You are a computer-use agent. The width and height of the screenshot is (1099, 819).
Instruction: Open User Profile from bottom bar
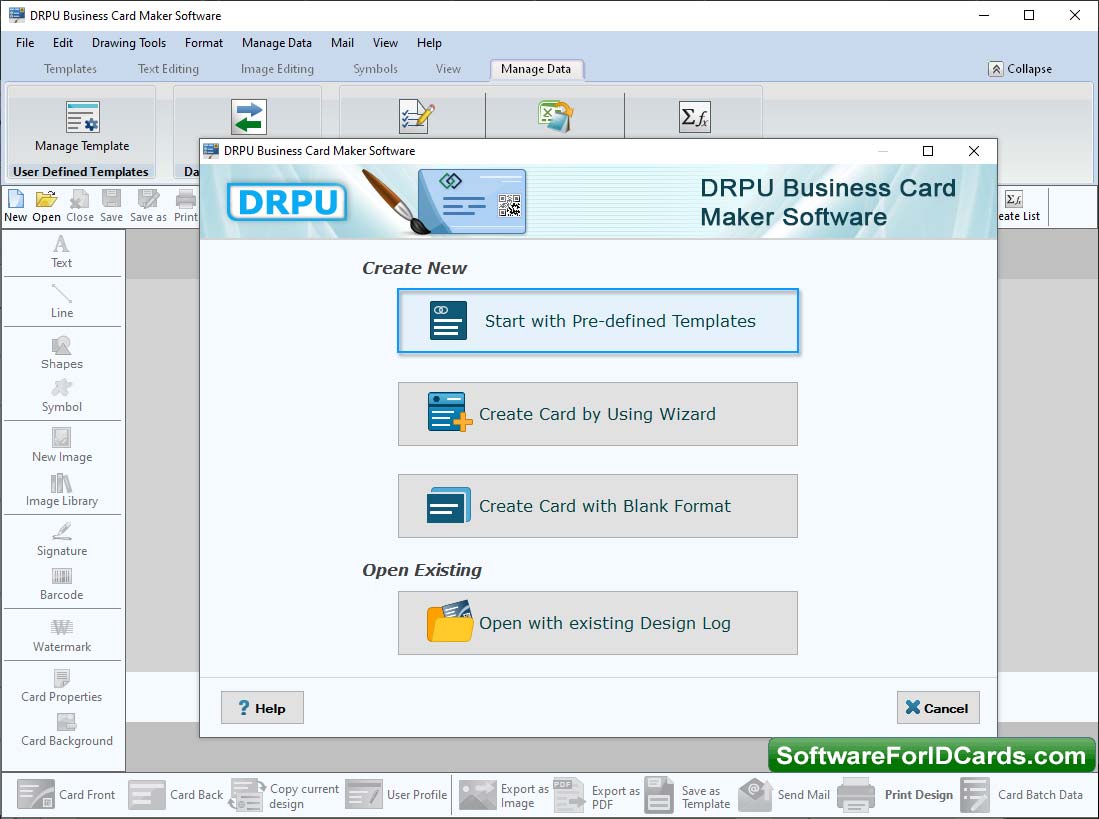396,794
